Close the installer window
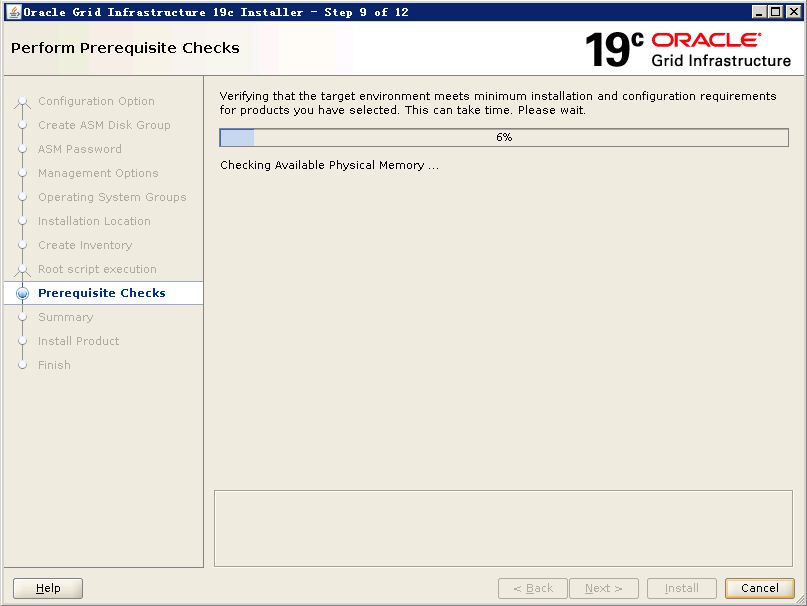Viewport: 807px width, 606px height. click(793, 12)
